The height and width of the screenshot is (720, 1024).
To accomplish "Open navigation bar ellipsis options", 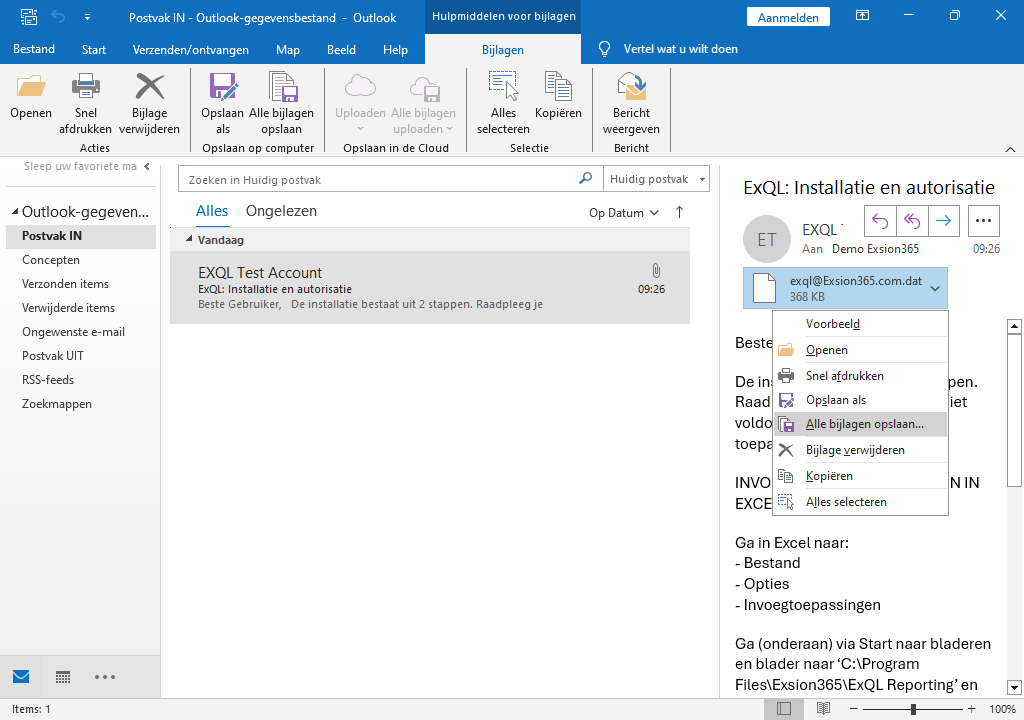I will [104, 677].
